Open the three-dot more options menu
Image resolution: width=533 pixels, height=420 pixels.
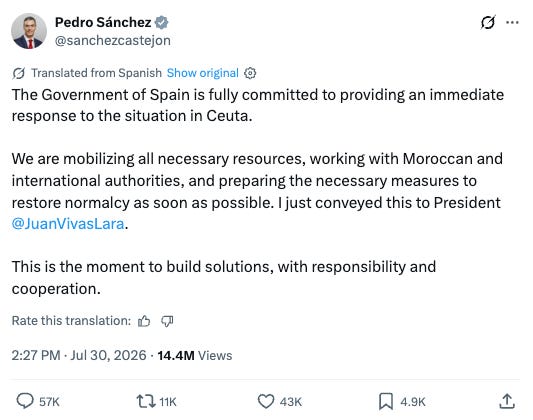[512, 23]
